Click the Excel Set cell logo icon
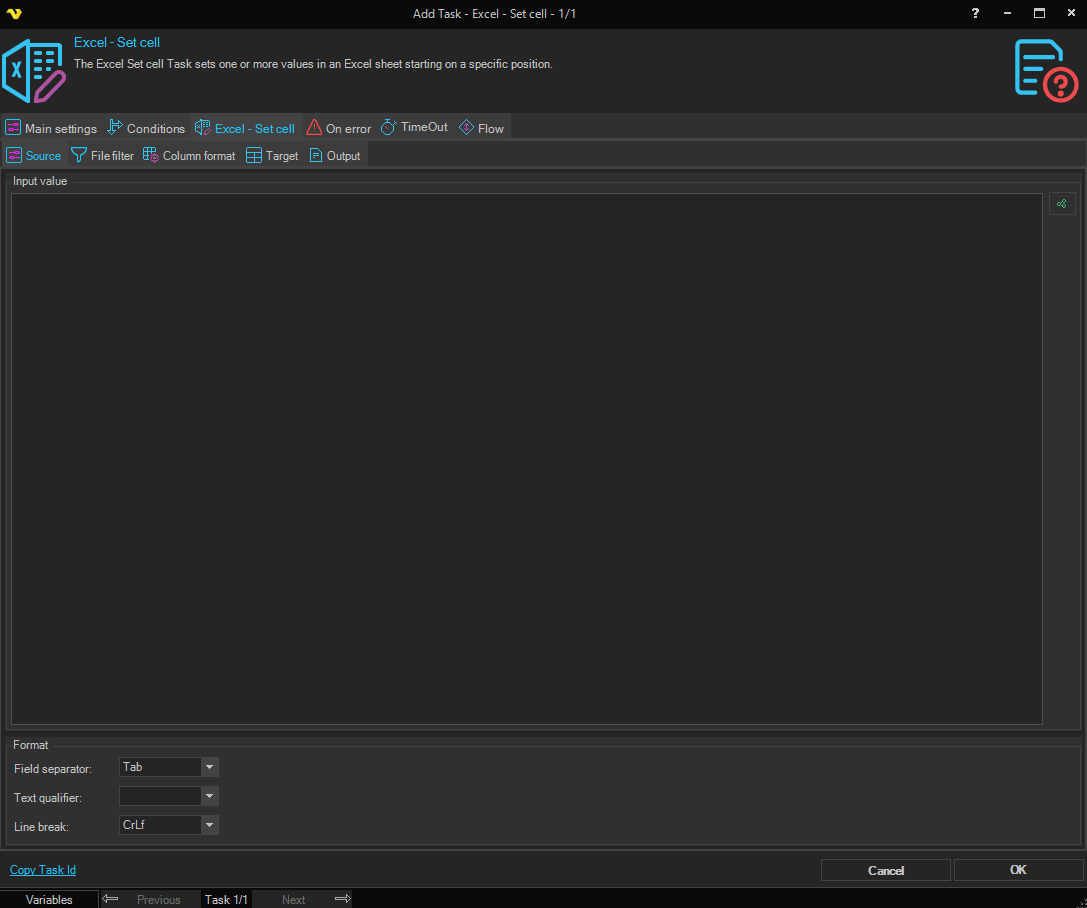Screen dimensions: 1087x908 click(34, 71)
